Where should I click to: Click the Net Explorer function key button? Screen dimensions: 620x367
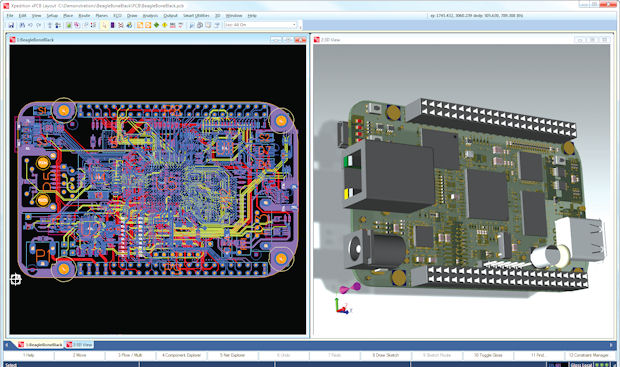pyautogui.click(x=232, y=355)
